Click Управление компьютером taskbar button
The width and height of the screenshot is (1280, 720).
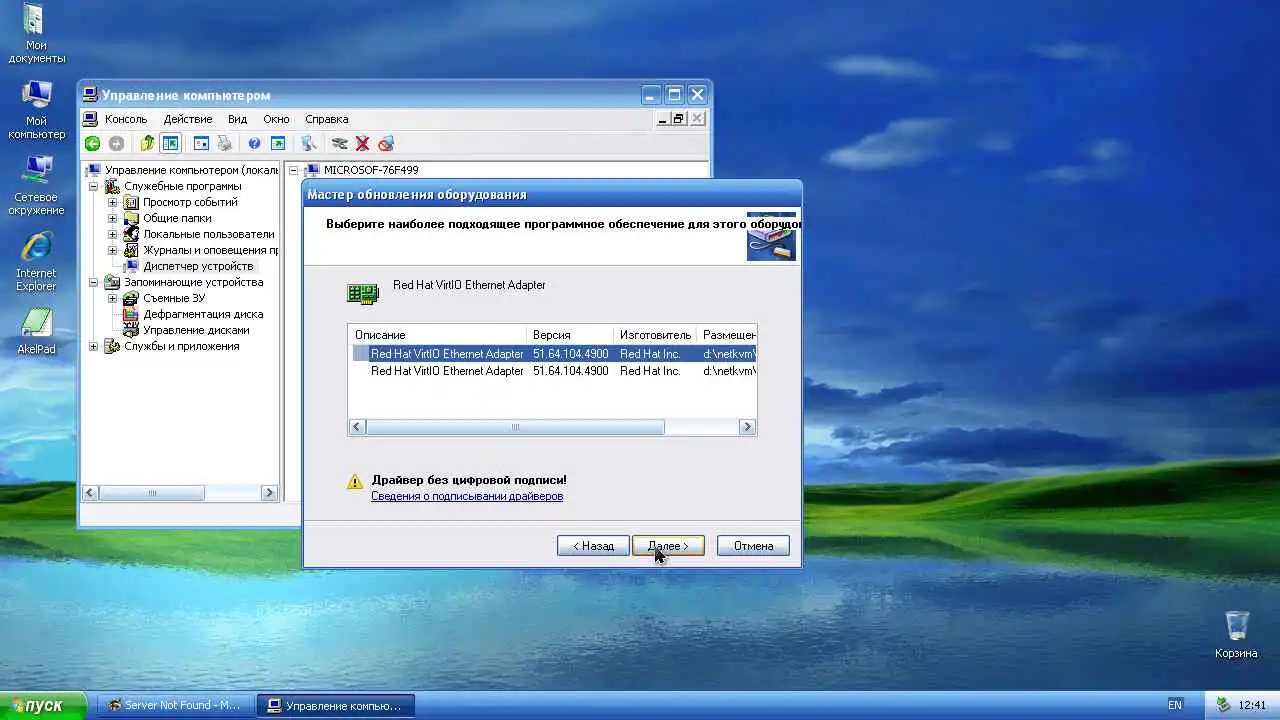[x=335, y=705]
